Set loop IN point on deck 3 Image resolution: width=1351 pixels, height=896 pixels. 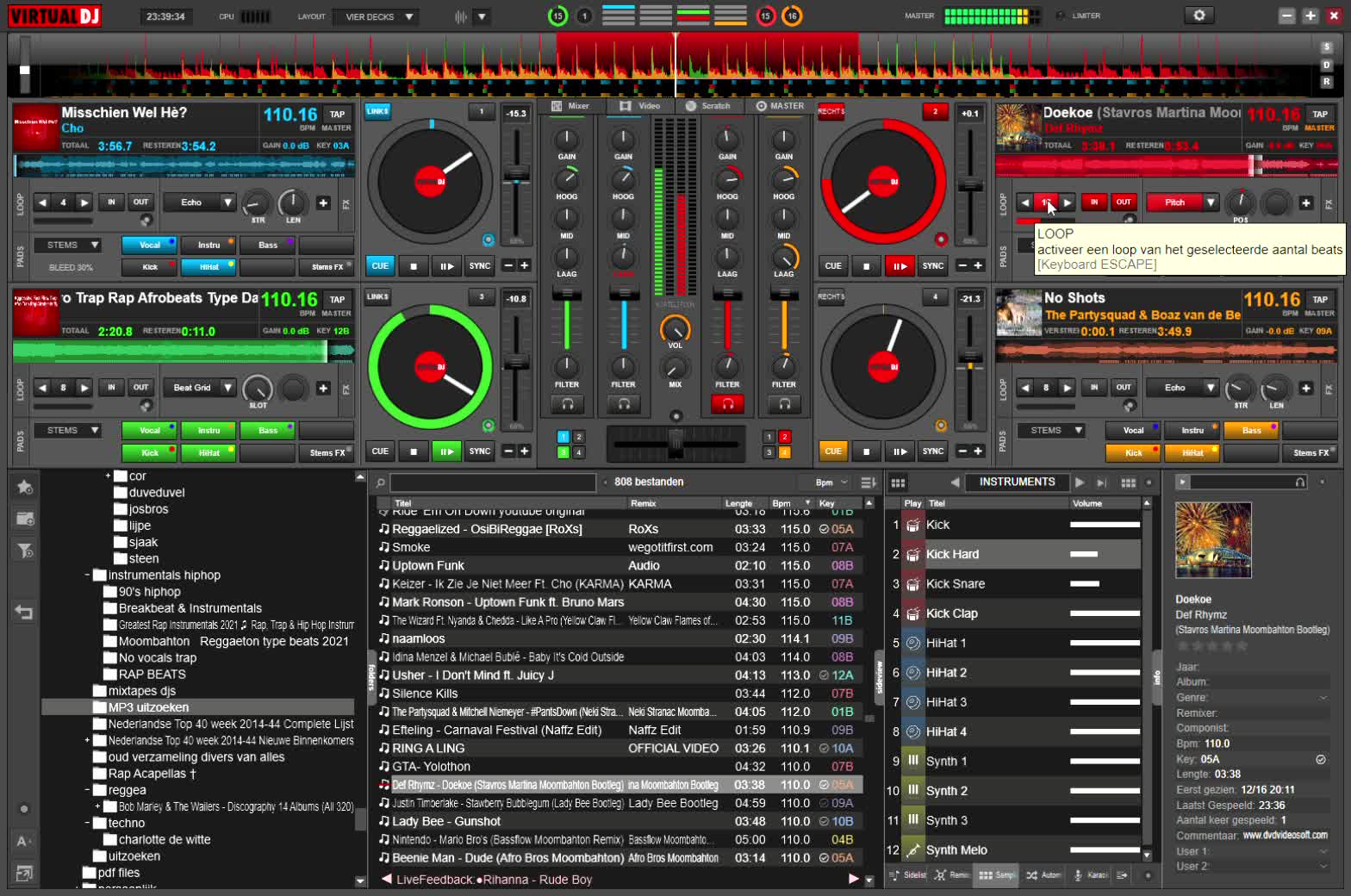click(111, 388)
